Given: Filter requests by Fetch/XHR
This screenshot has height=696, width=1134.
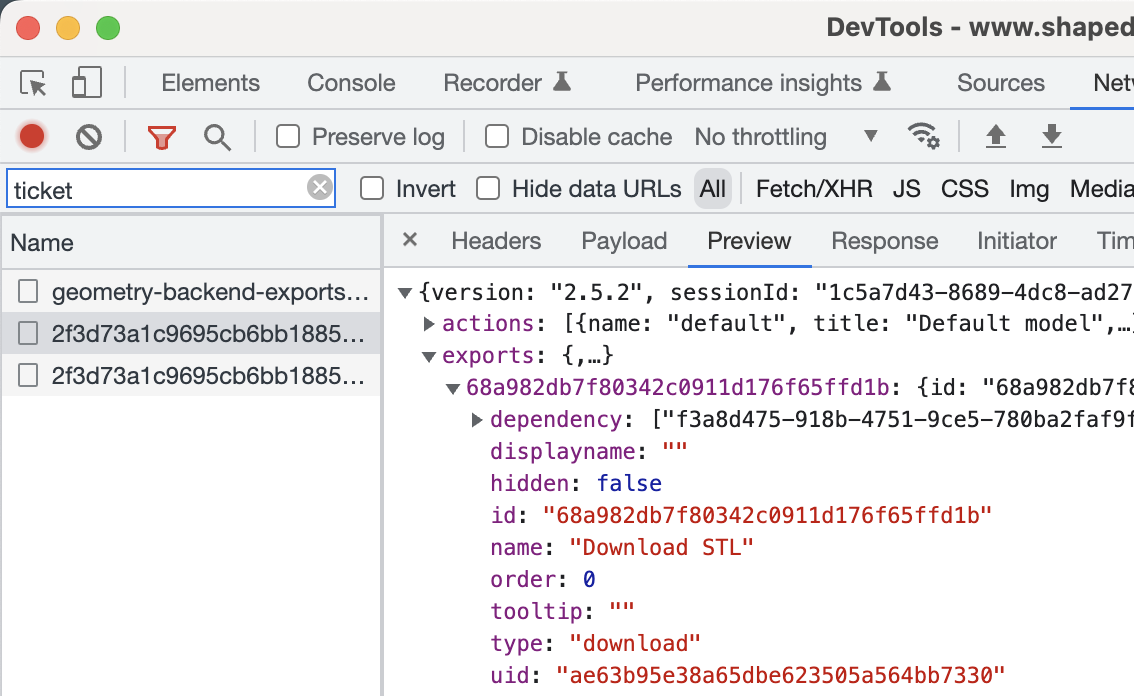Looking at the screenshot, I should [814, 189].
